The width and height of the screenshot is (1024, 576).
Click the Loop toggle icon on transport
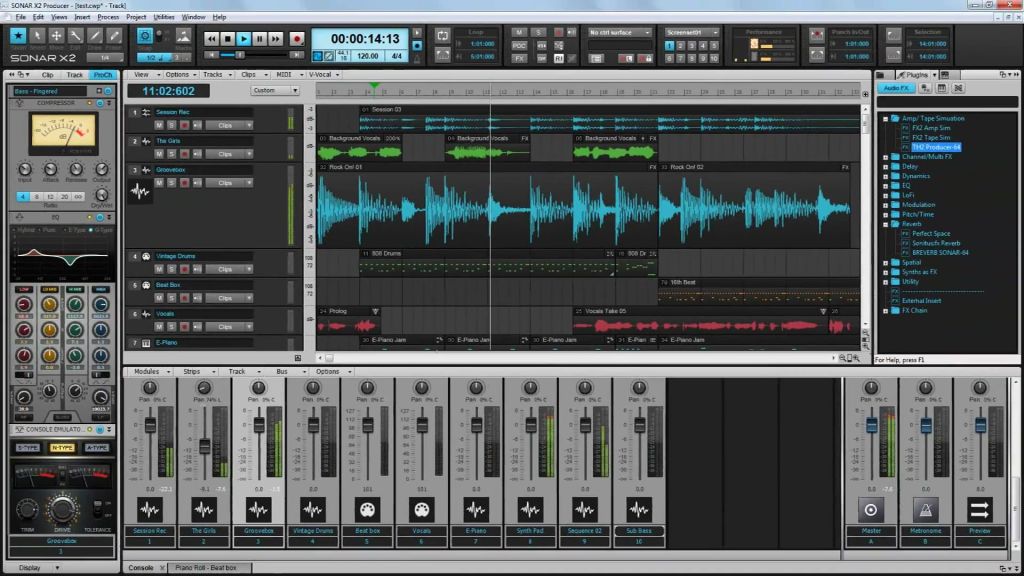coord(443,34)
